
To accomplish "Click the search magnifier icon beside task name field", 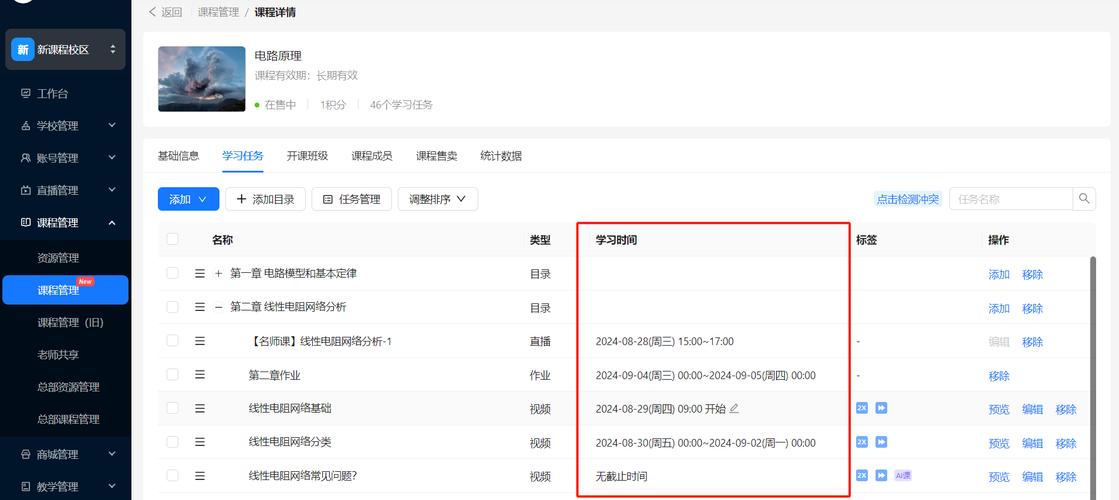I will point(1084,199).
